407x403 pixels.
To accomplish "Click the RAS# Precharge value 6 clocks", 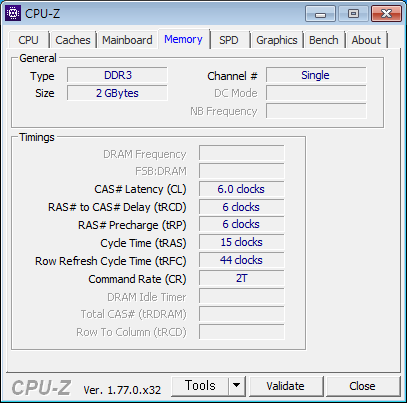I will pyautogui.click(x=242, y=224).
